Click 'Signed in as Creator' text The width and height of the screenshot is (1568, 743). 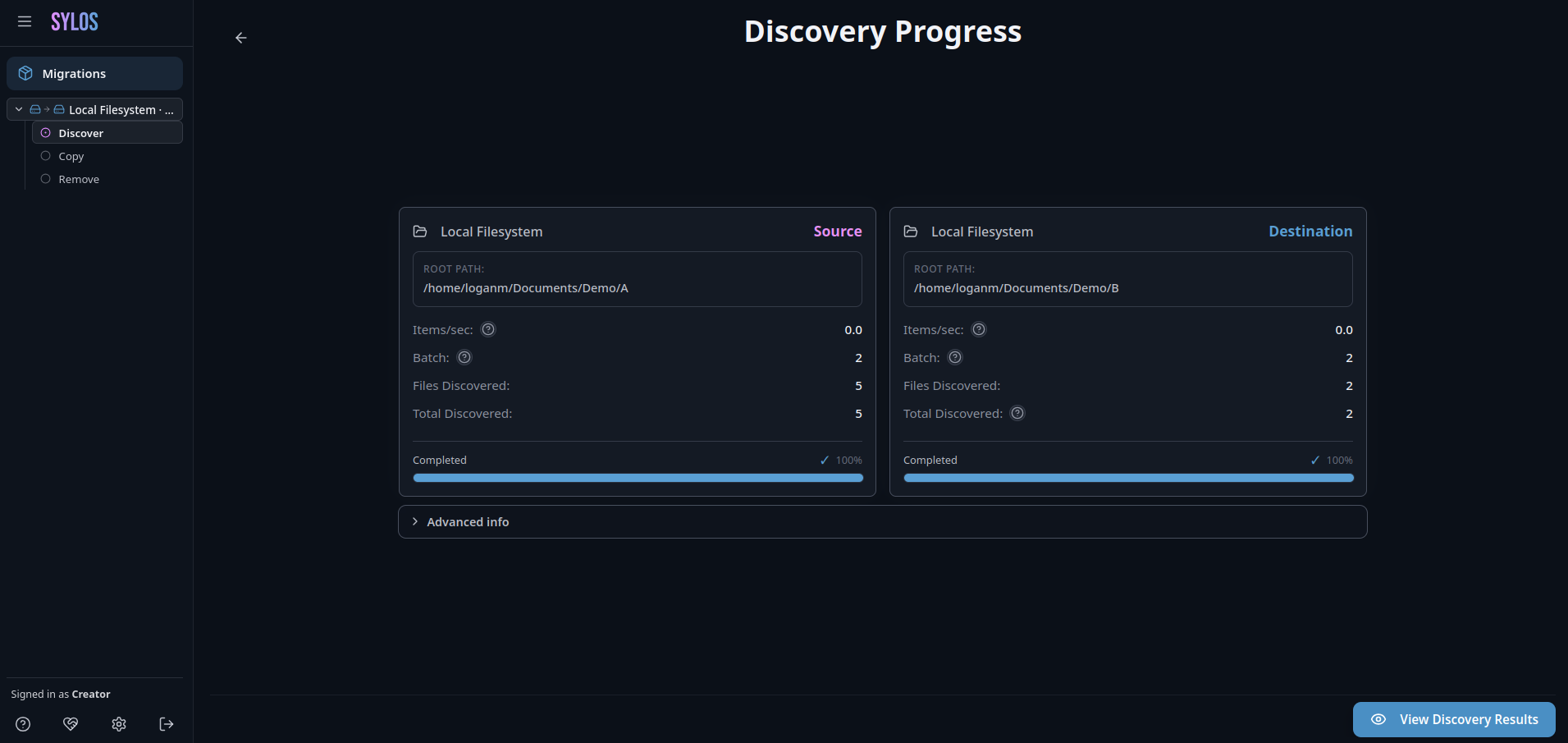point(61,695)
